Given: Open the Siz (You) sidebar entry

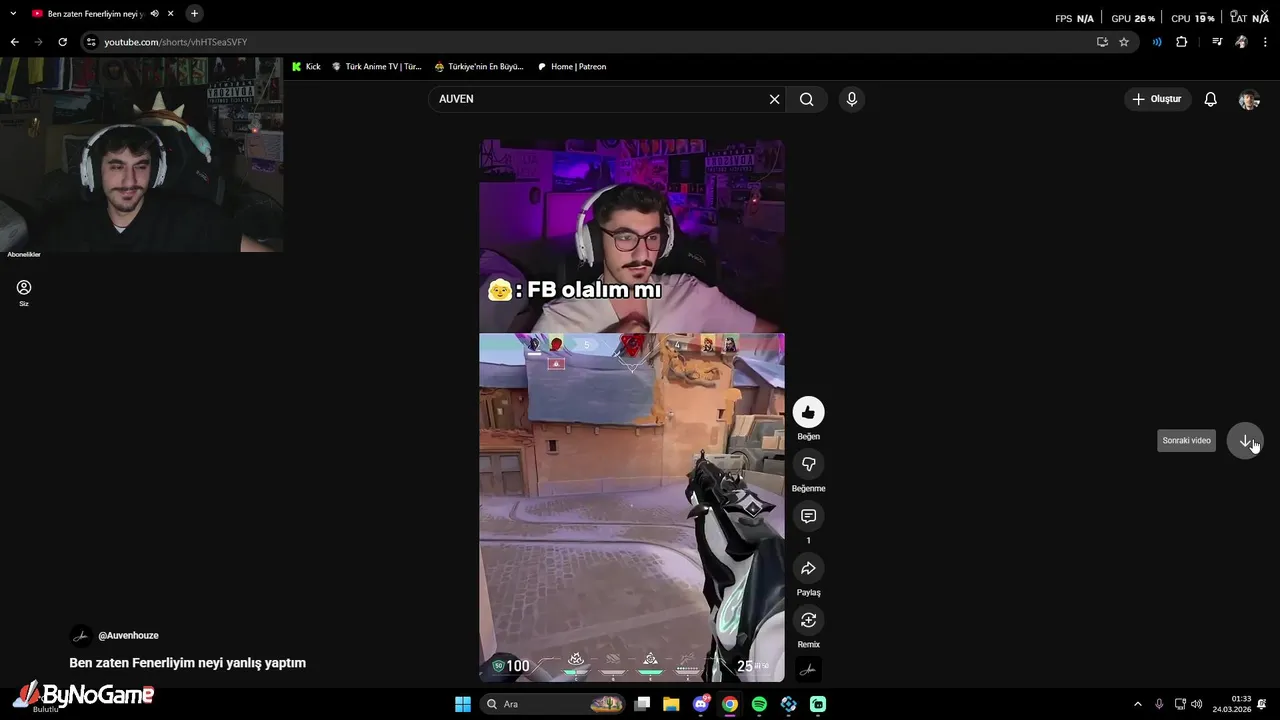Looking at the screenshot, I should (24, 293).
